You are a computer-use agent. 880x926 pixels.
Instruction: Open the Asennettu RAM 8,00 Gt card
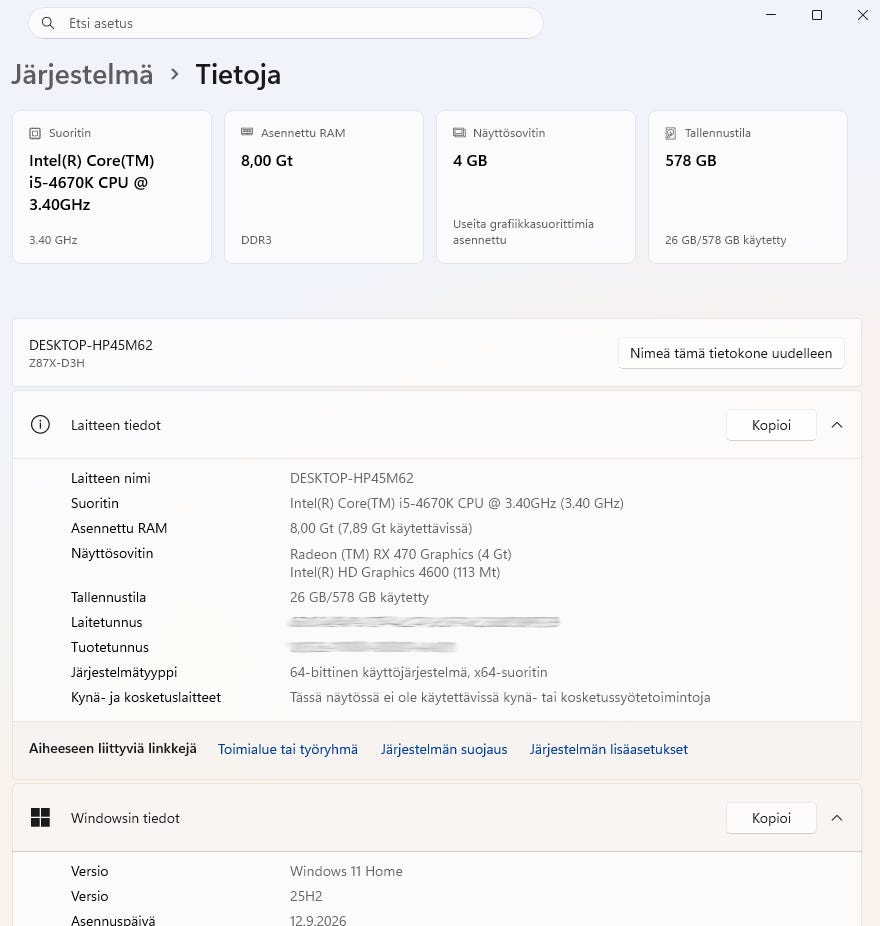tap(324, 187)
